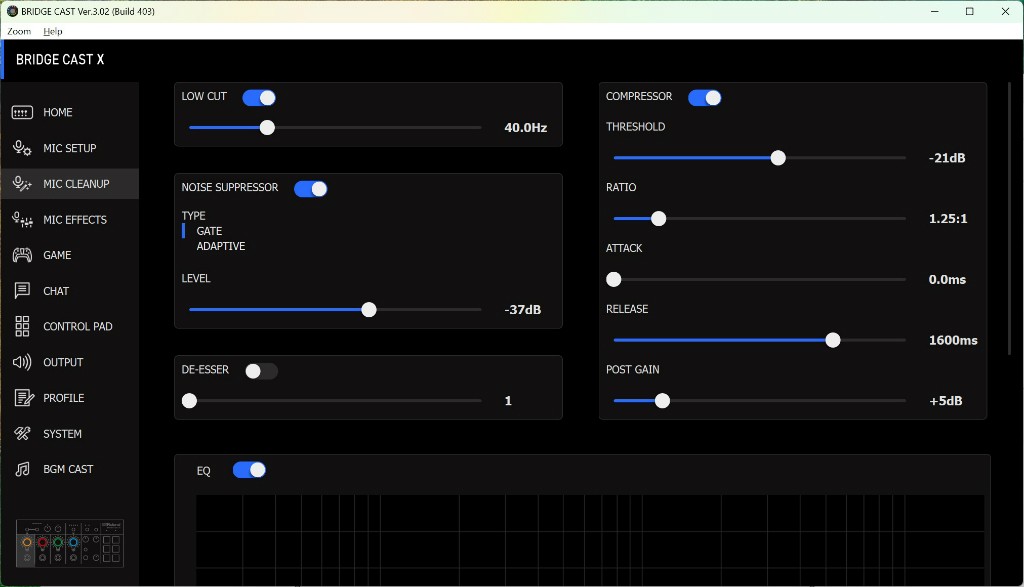Viewport: 1024px width, 587px height.
Task: Turn off the Noise Suppressor switch
Action: (311, 188)
